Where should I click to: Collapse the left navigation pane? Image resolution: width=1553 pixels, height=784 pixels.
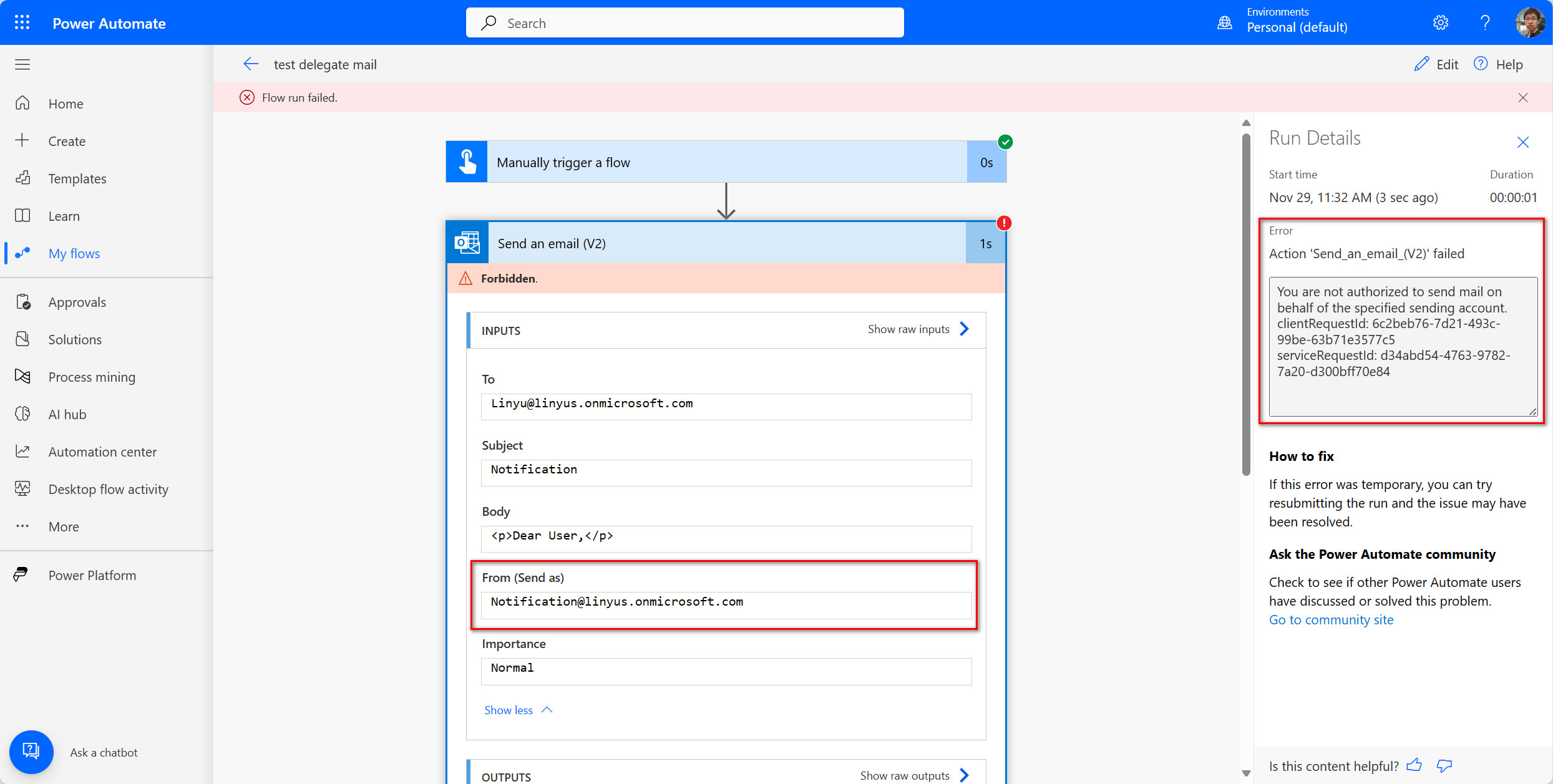click(22, 64)
